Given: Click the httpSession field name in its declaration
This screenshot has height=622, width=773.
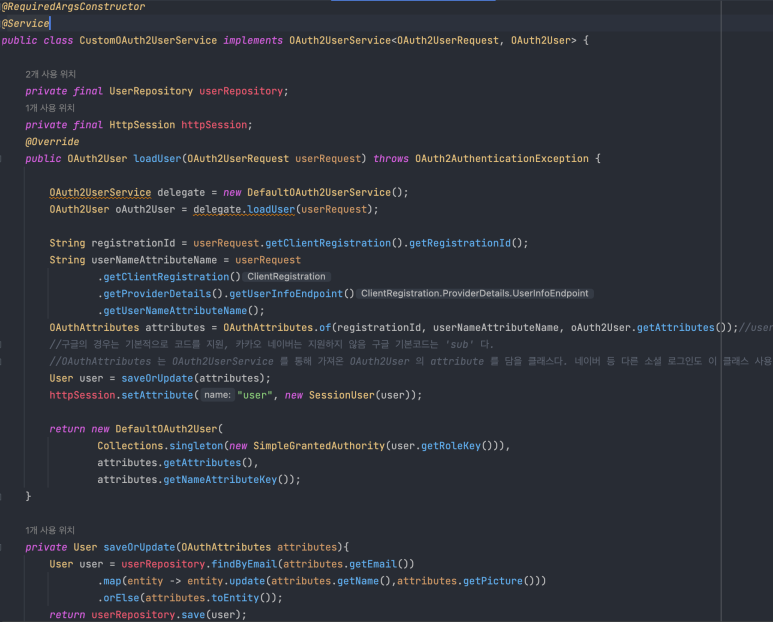Looking at the screenshot, I should 214,125.
